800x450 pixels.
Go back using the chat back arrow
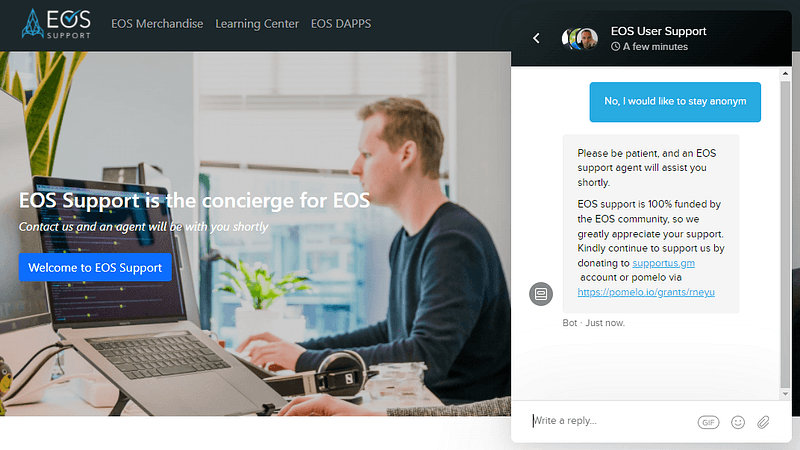(536, 38)
